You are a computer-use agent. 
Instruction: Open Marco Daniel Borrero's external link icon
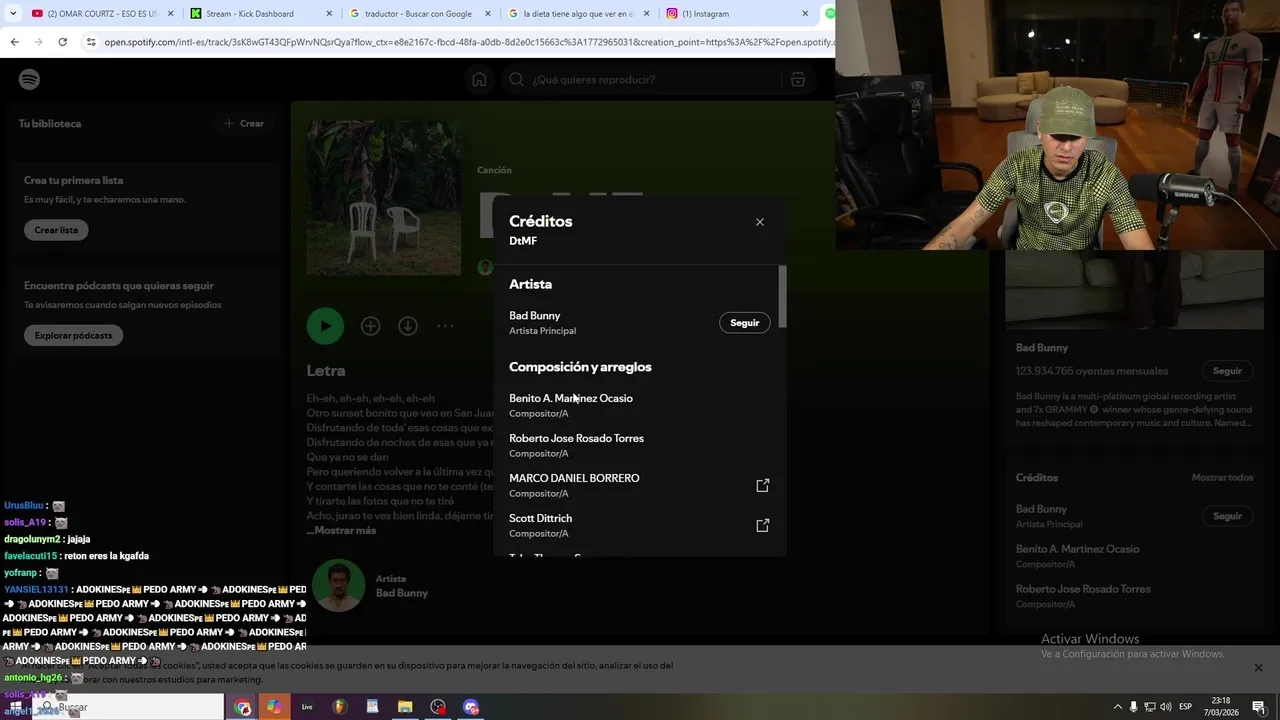pos(763,485)
